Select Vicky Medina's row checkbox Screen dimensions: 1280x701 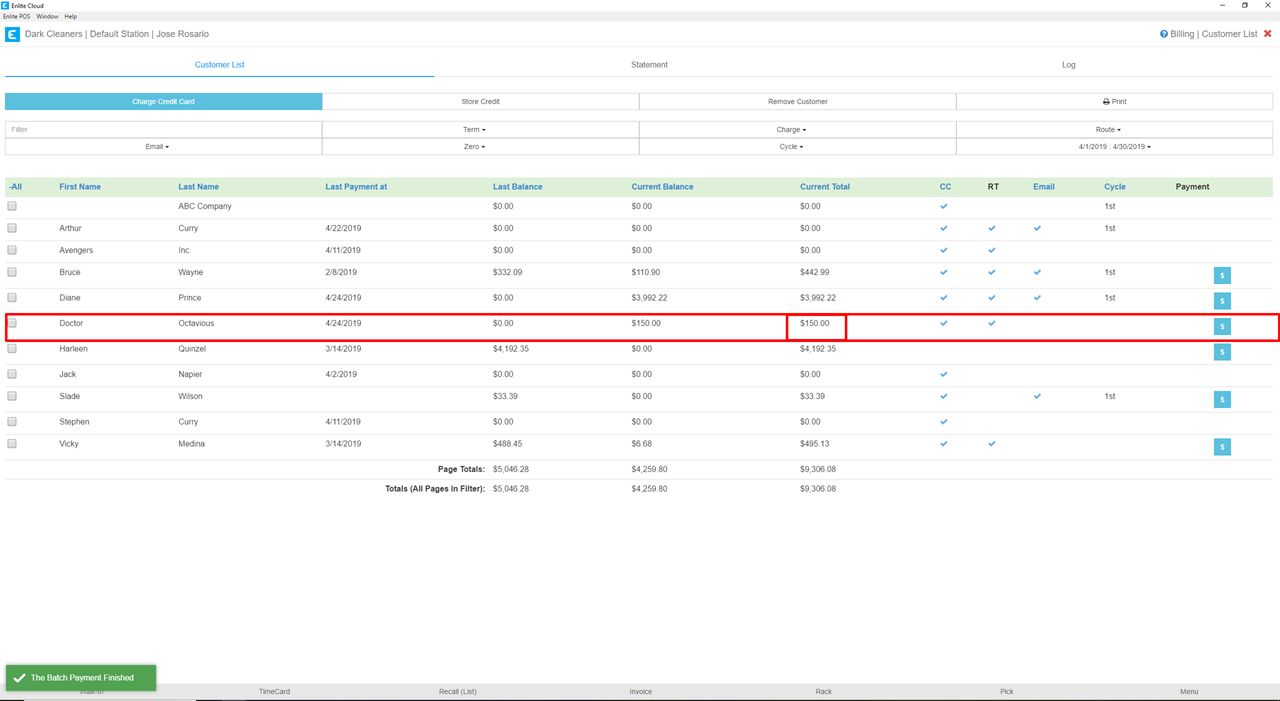[x=12, y=444]
